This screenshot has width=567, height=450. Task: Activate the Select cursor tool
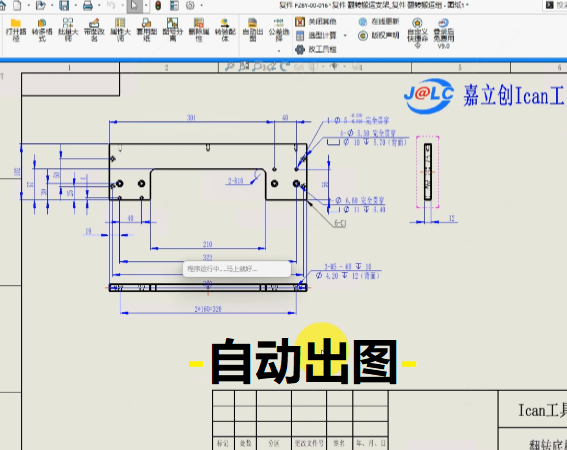pos(135,5)
